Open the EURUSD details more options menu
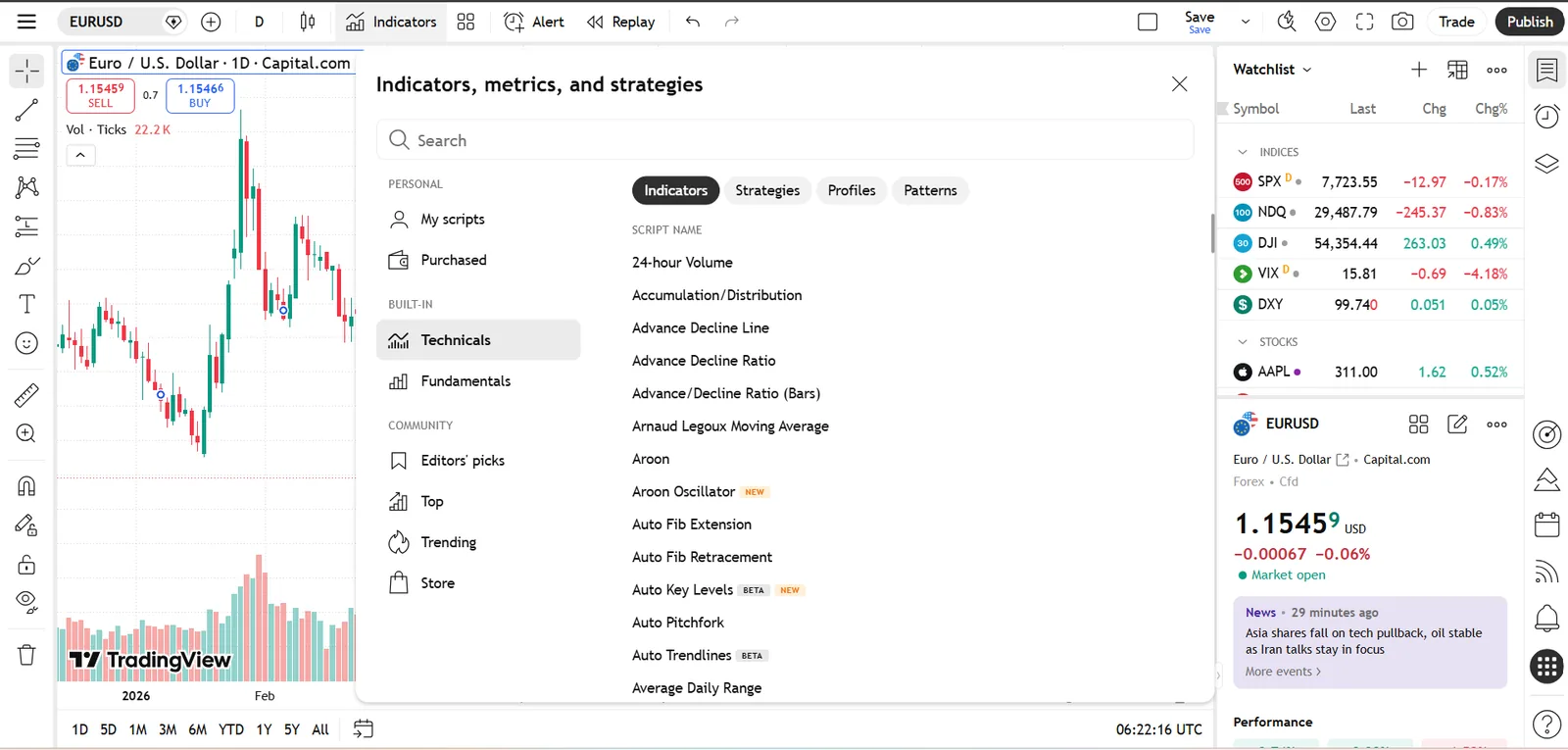The image size is (1568, 750). 1496,425
